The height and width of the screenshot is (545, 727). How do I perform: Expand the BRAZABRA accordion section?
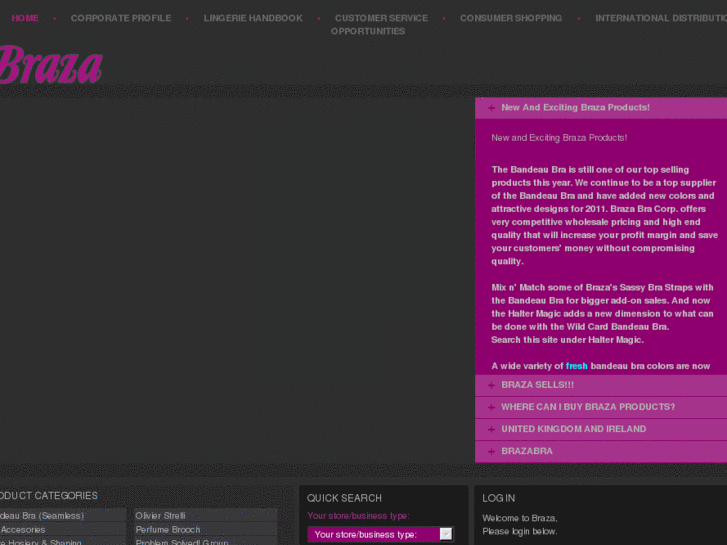click(601, 451)
